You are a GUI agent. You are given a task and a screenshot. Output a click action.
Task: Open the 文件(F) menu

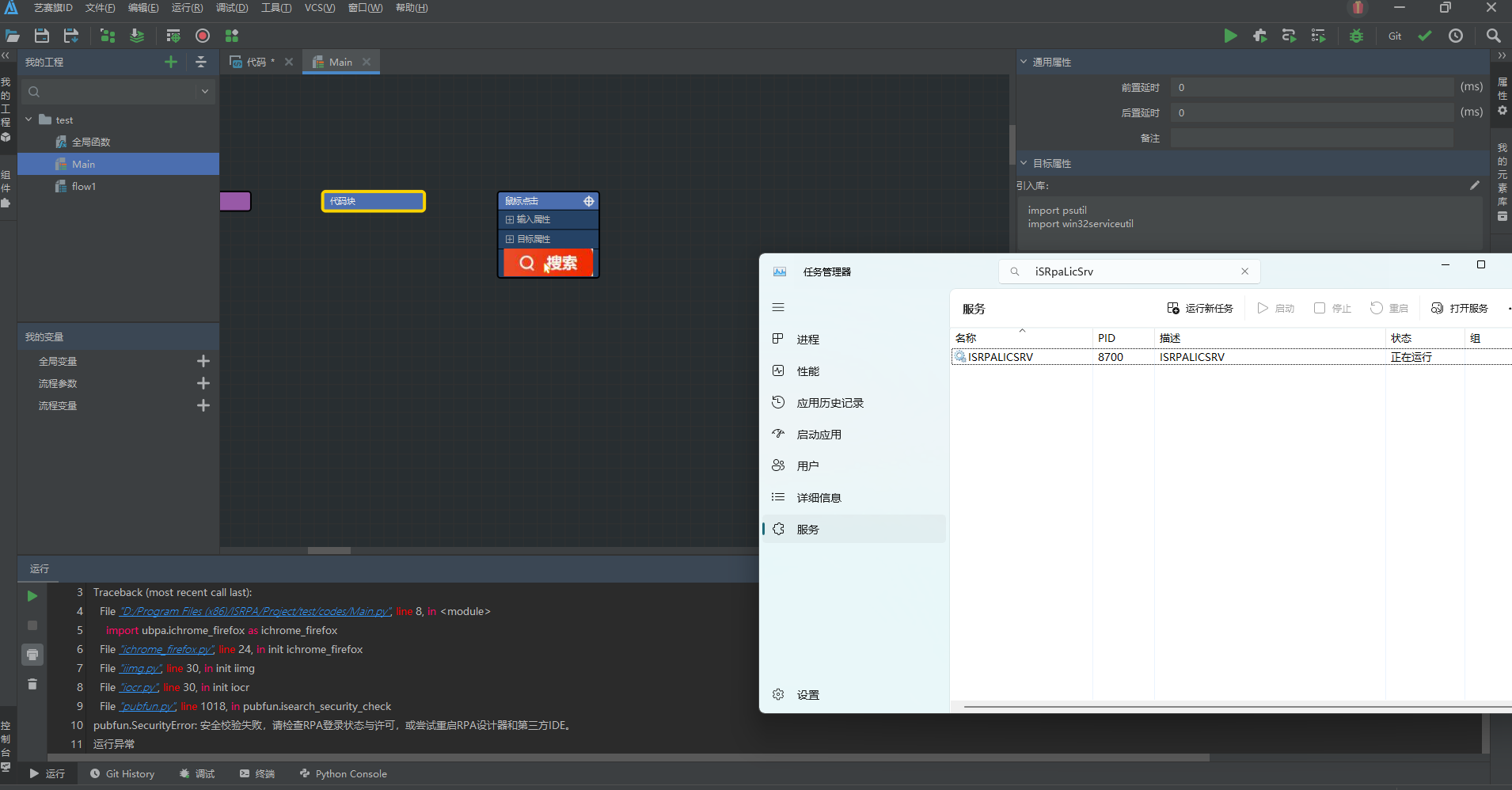point(100,8)
